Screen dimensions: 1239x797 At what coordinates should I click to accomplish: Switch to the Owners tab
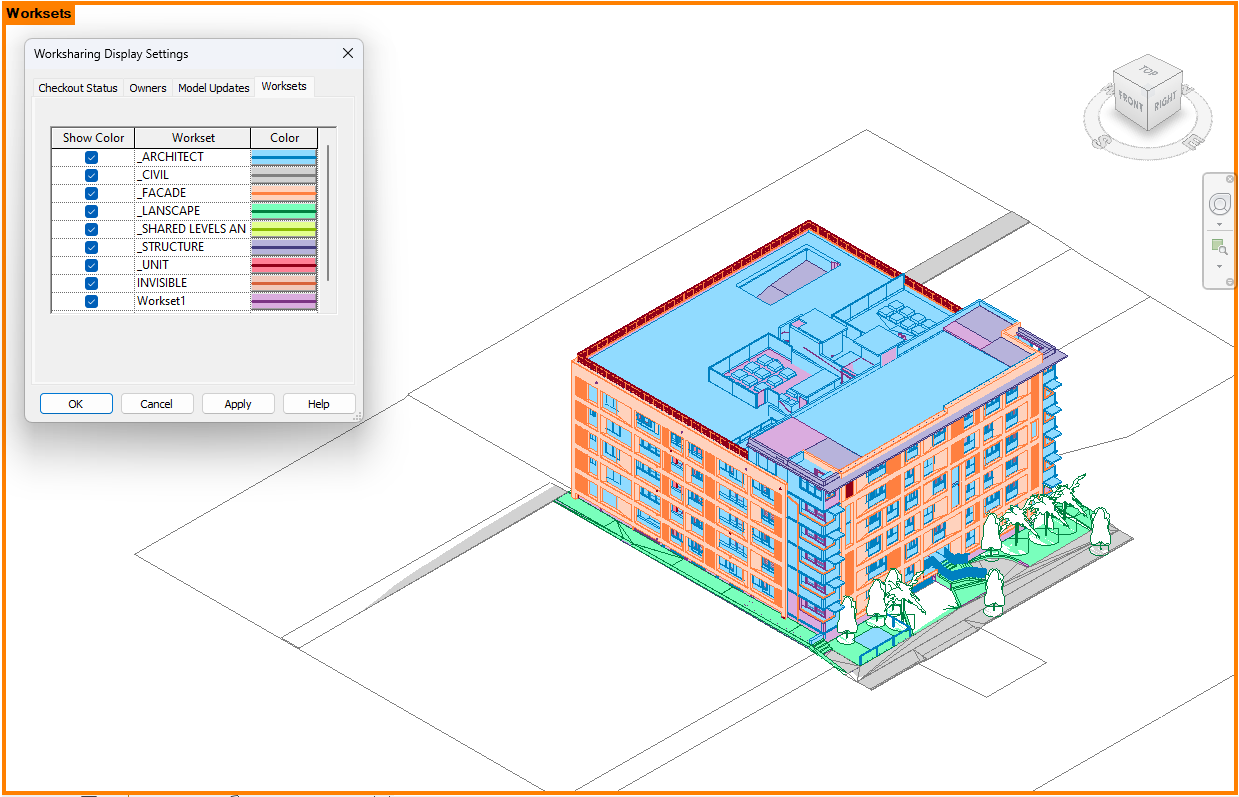pyautogui.click(x=148, y=88)
